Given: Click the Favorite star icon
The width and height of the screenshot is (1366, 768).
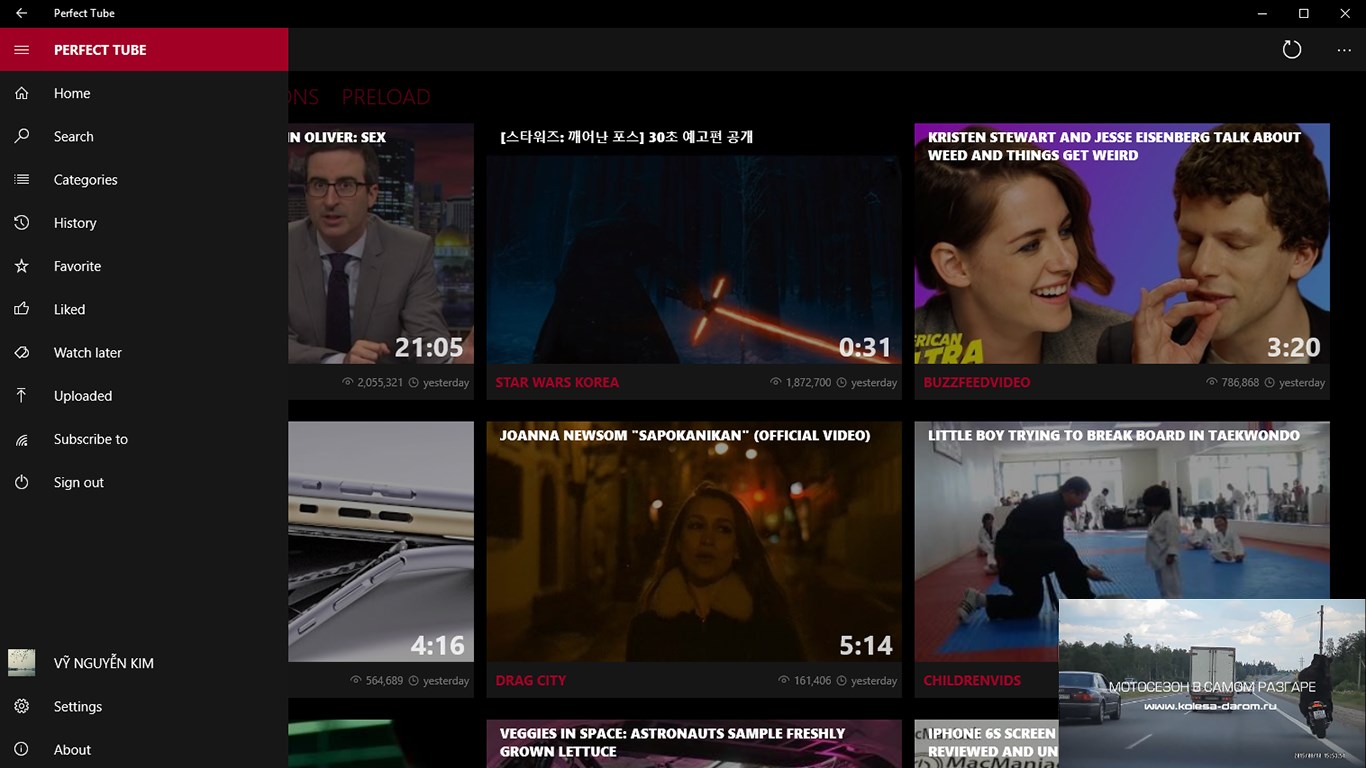Looking at the screenshot, I should [22, 266].
